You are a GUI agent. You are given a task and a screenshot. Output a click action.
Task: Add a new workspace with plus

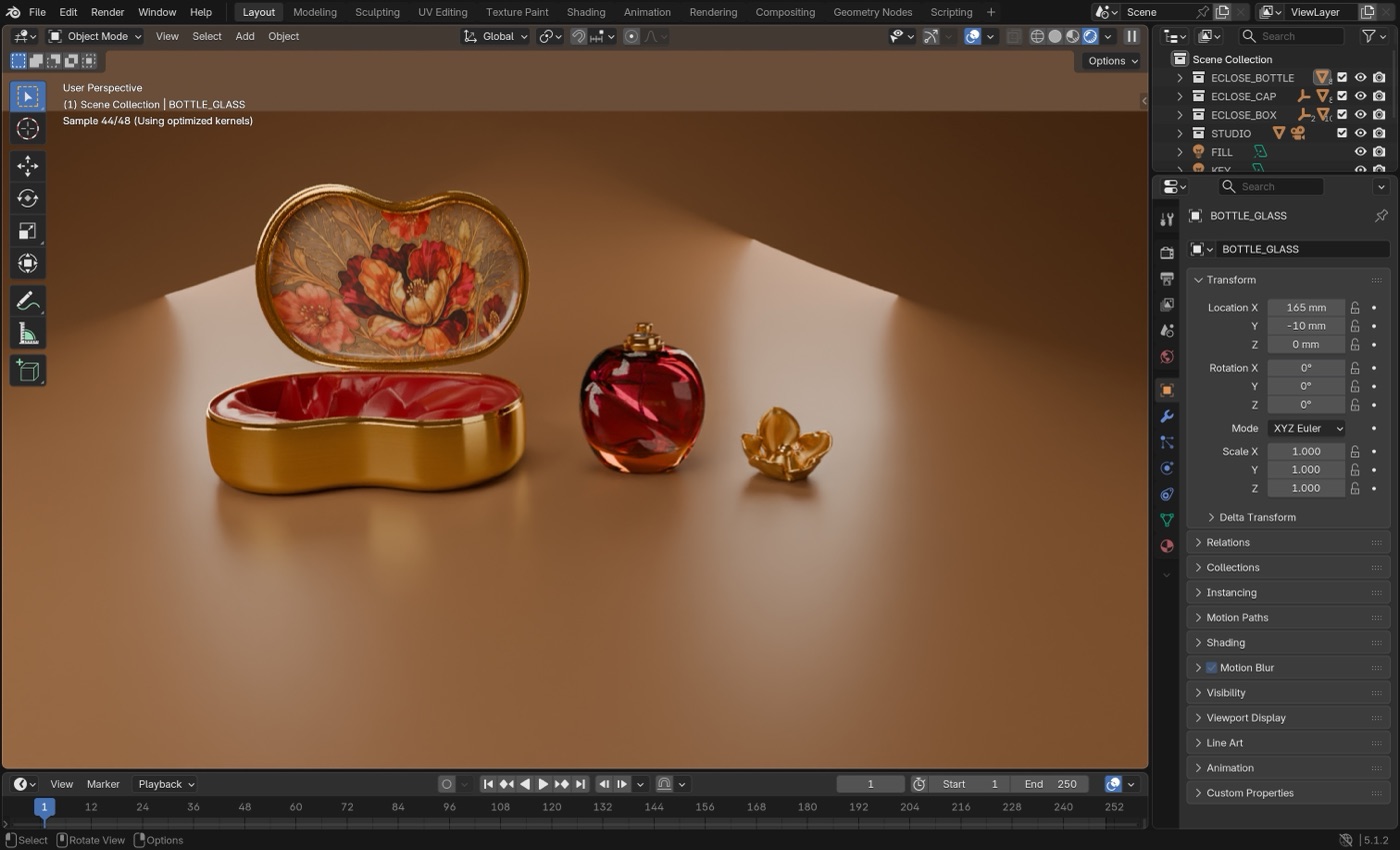(991, 12)
